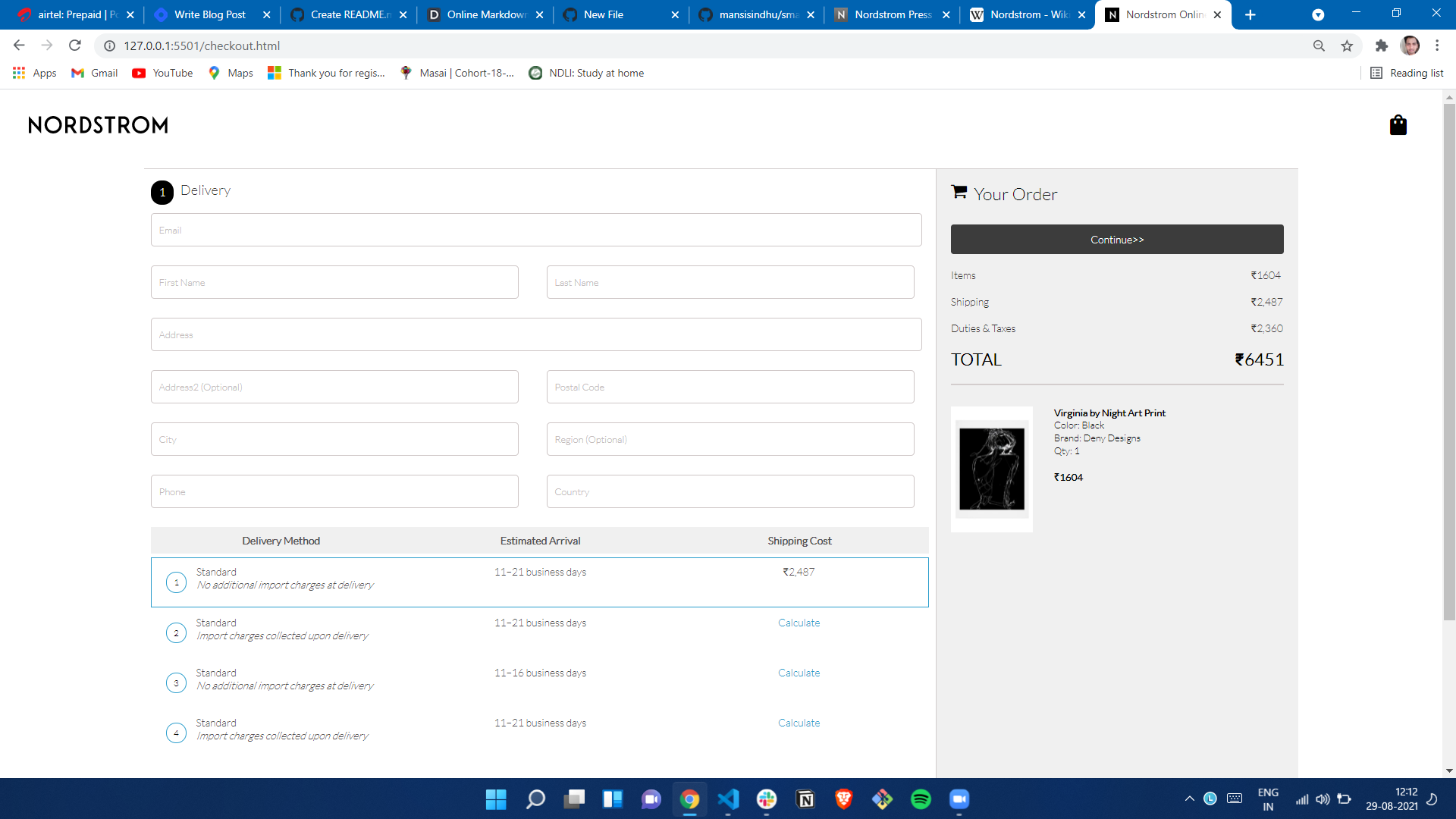
Task: Expand the tab search dropdown arrow
Action: pos(1318,14)
